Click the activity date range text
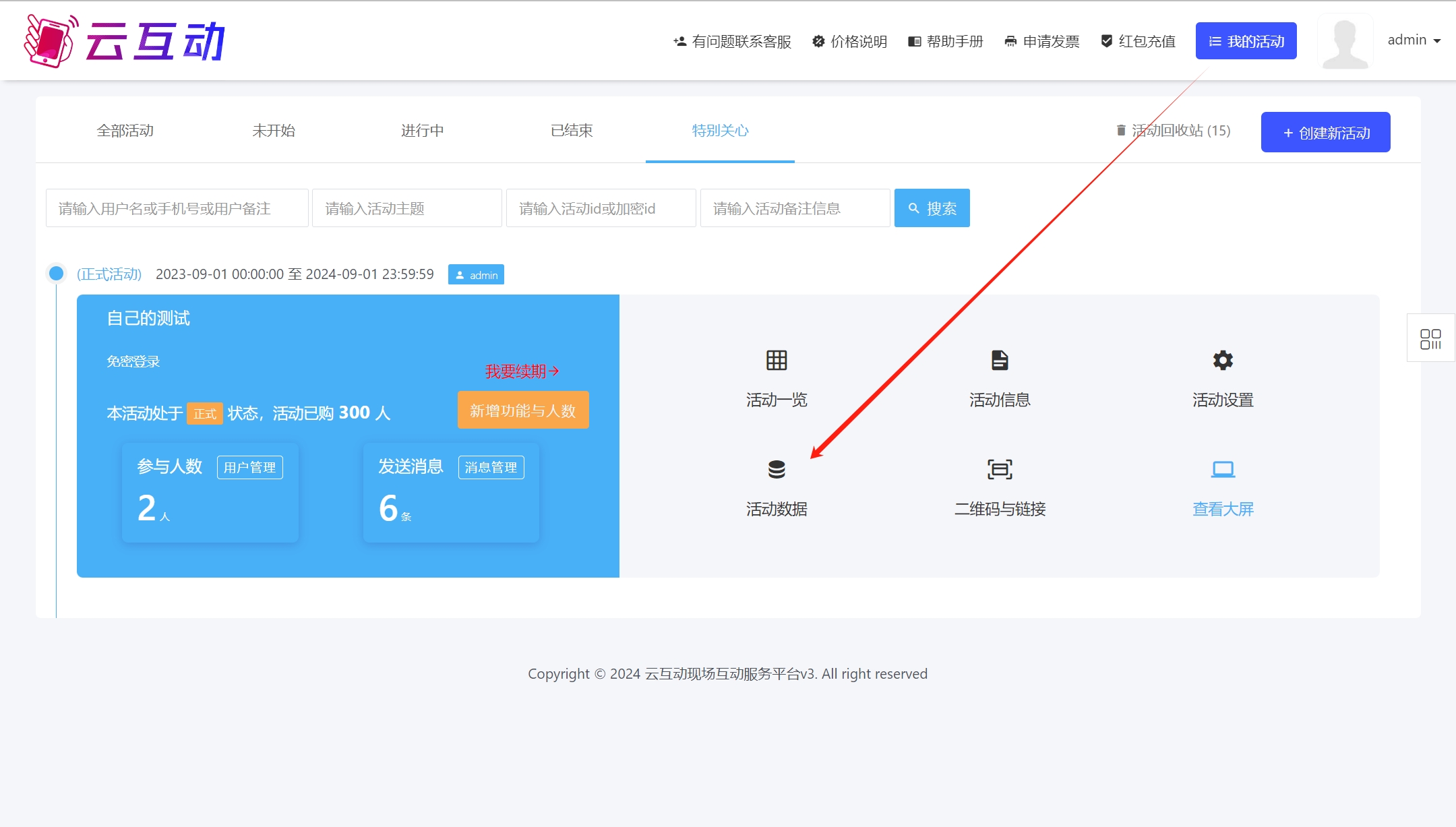The height and width of the screenshot is (827, 1456). click(x=295, y=274)
